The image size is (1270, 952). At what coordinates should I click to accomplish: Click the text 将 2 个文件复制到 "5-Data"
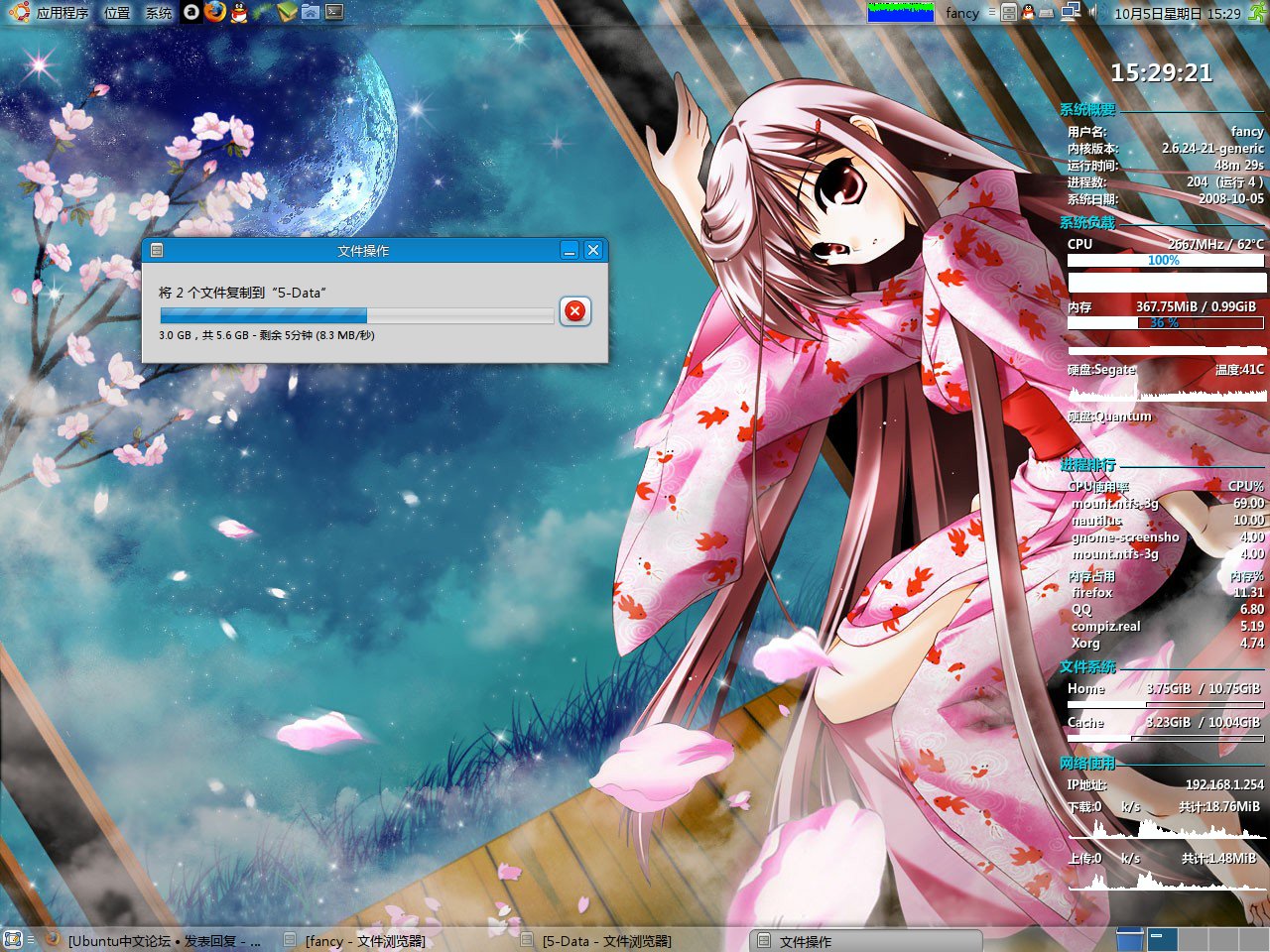click(x=243, y=293)
